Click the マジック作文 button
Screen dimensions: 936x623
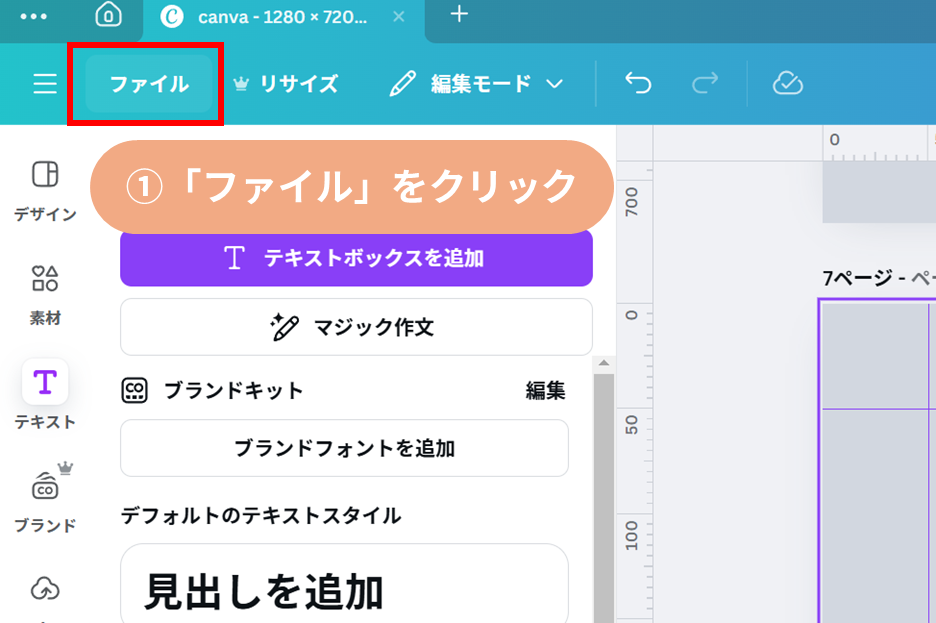[356, 327]
